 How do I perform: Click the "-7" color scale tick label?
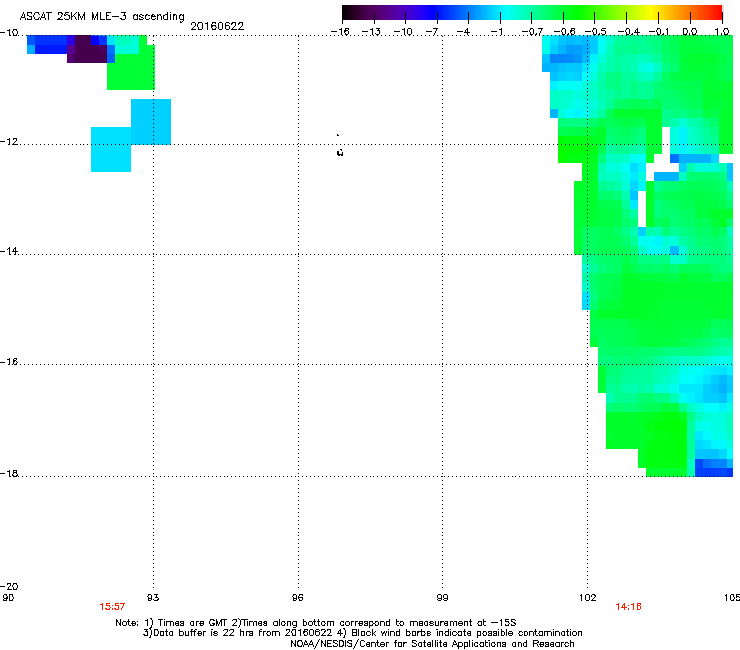(x=433, y=32)
